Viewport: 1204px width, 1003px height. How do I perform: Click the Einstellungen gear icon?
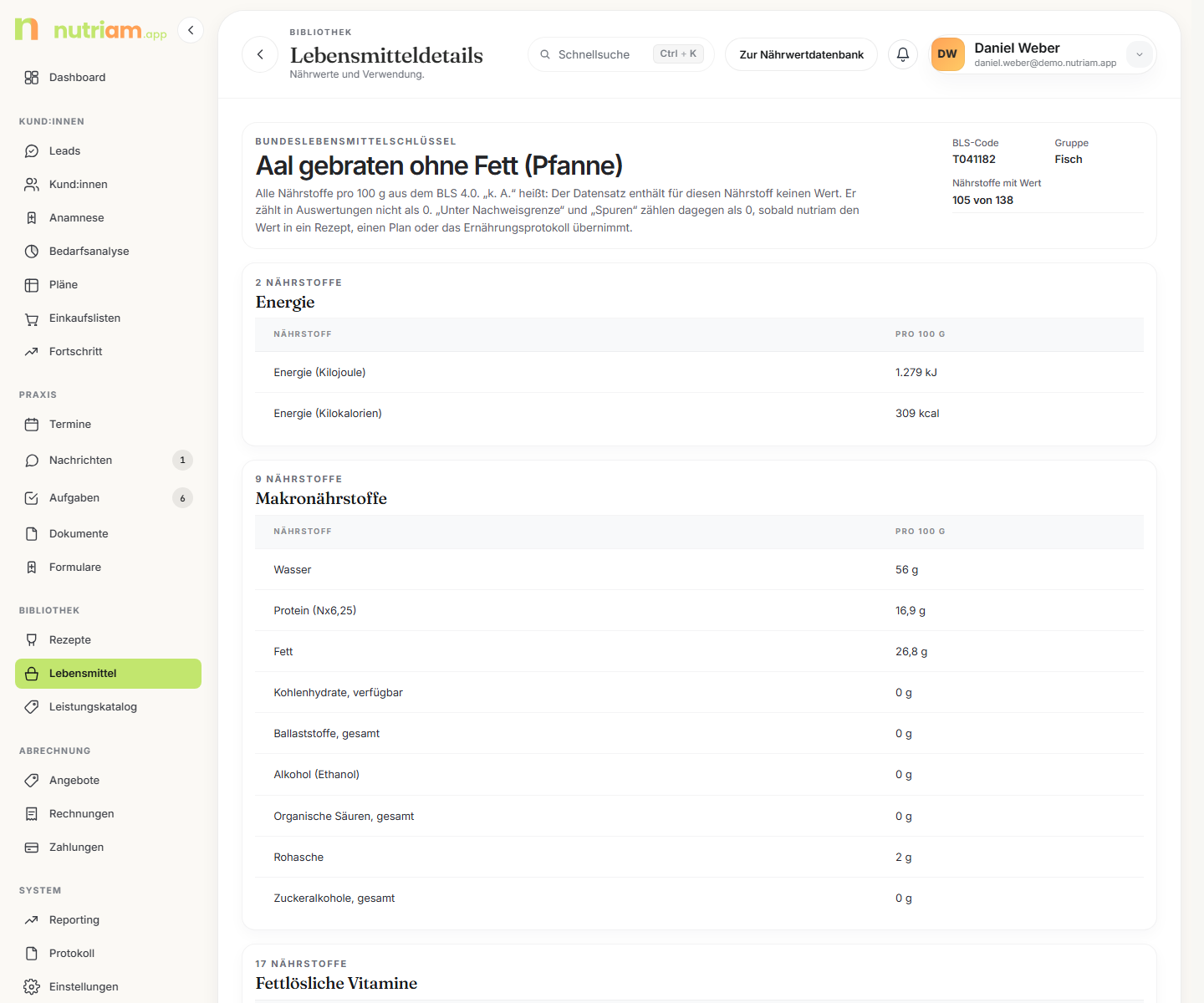click(x=32, y=987)
